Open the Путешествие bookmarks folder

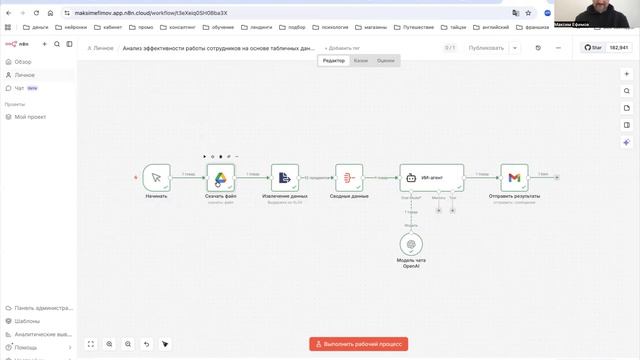coord(414,27)
